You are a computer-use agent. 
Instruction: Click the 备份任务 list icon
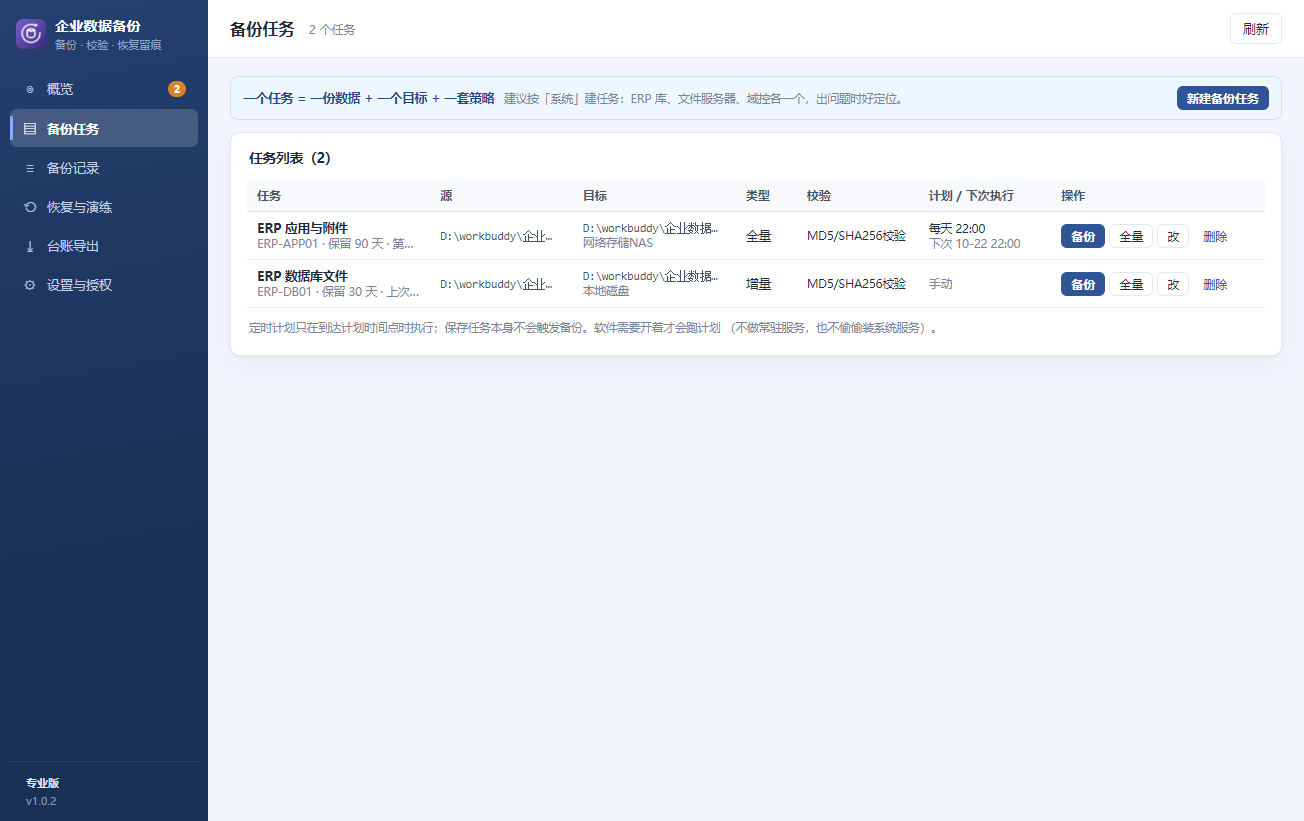point(30,129)
